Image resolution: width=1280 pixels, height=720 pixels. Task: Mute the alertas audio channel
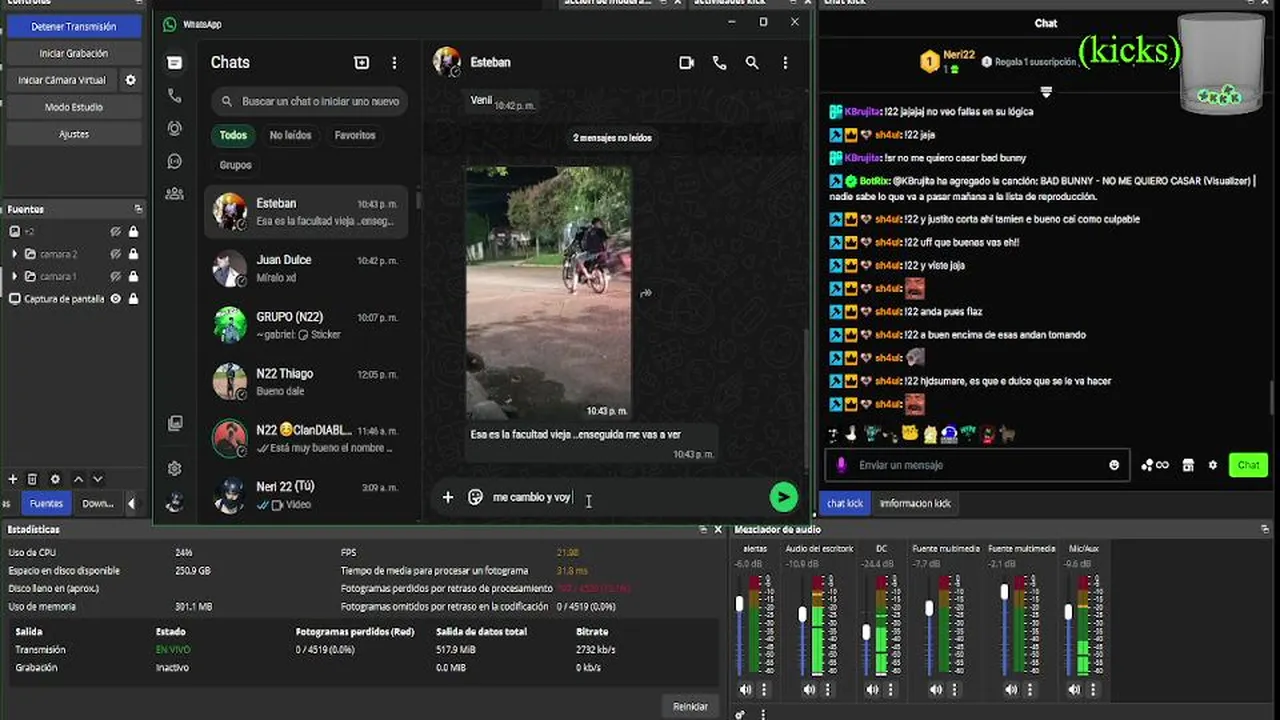coord(745,690)
